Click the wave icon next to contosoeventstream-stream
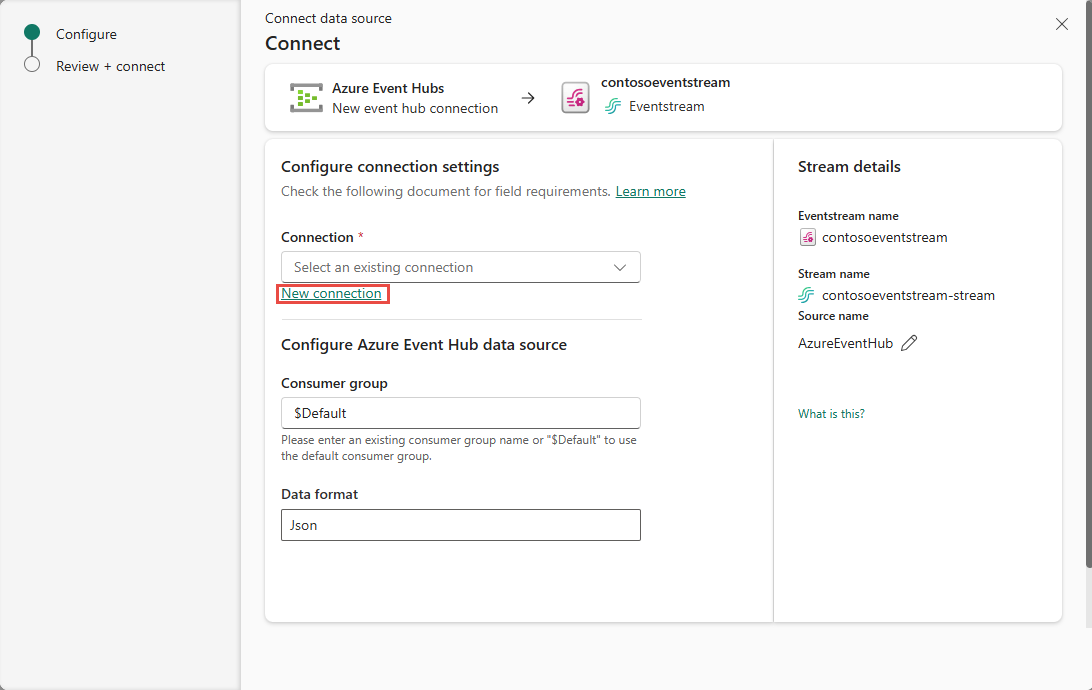 tap(808, 295)
